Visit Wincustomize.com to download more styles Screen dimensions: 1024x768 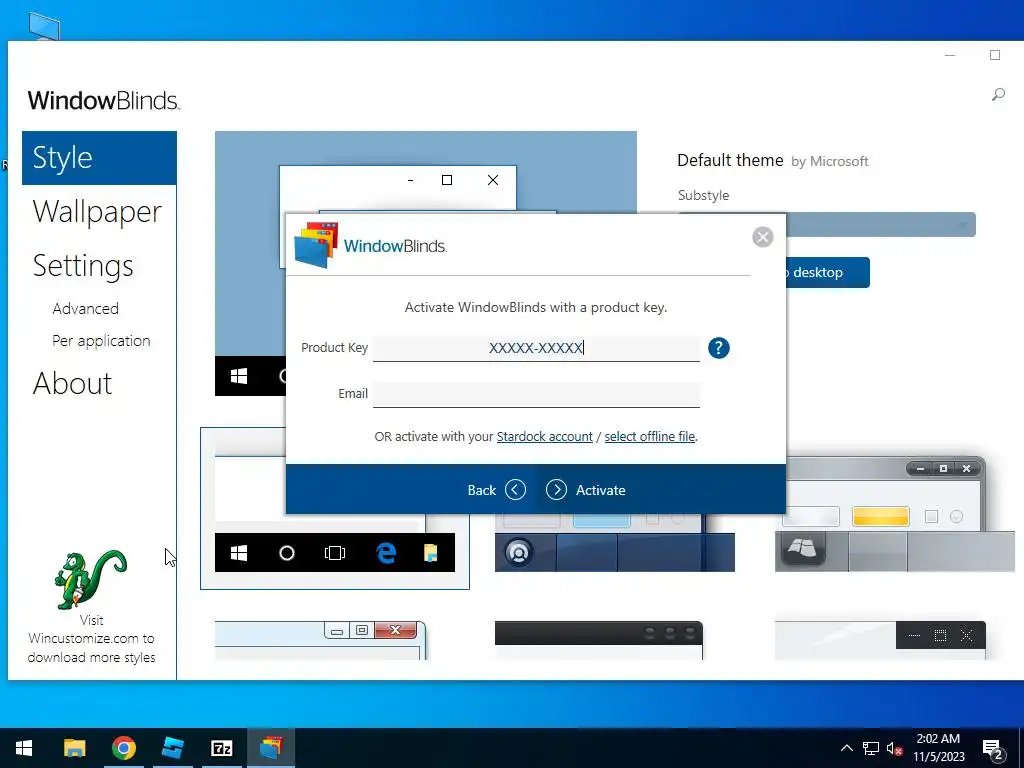[91, 639]
